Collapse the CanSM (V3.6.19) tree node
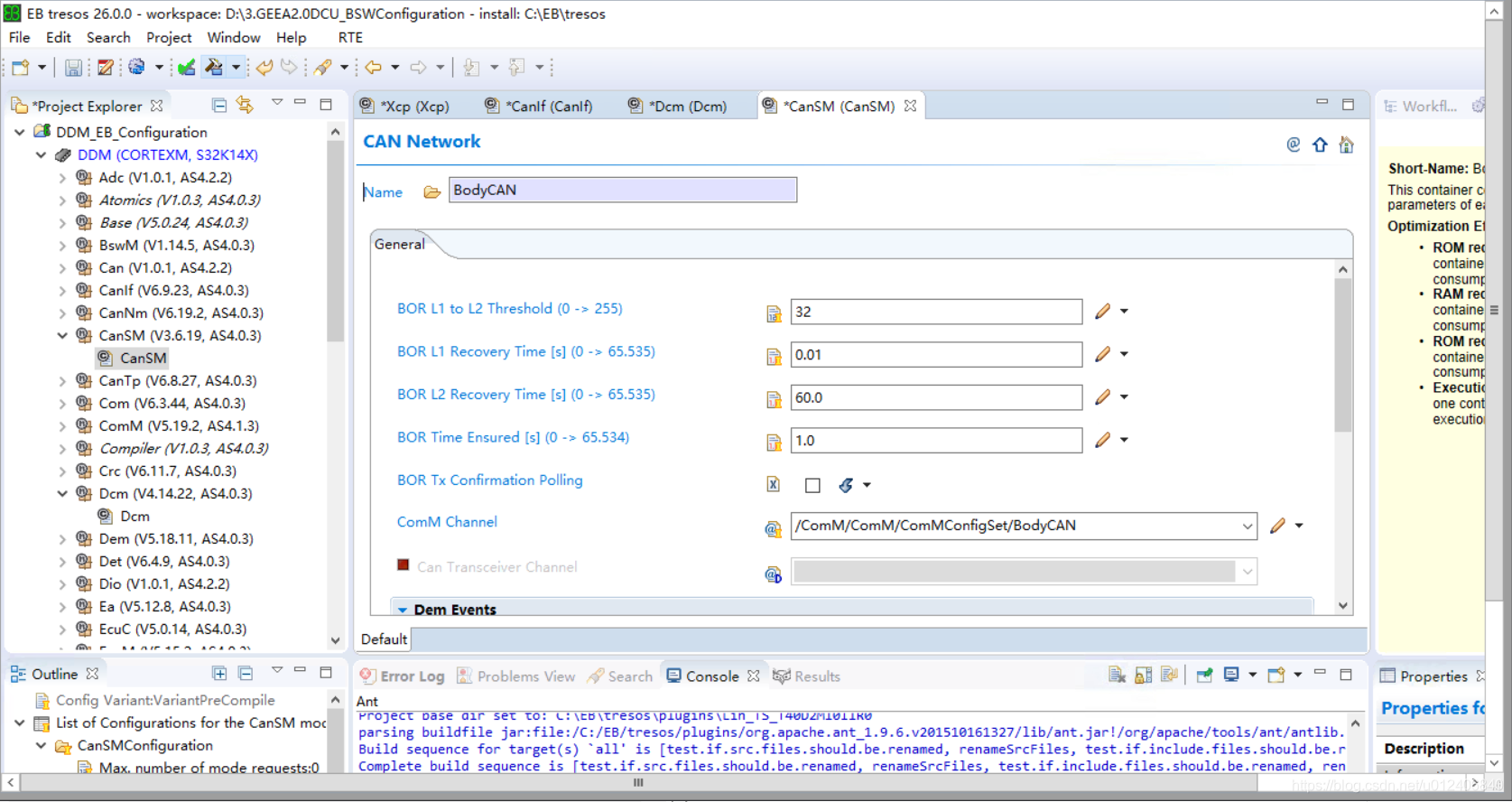This screenshot has width=1512, height=802. pyautogui.click(x=62, y=335)
